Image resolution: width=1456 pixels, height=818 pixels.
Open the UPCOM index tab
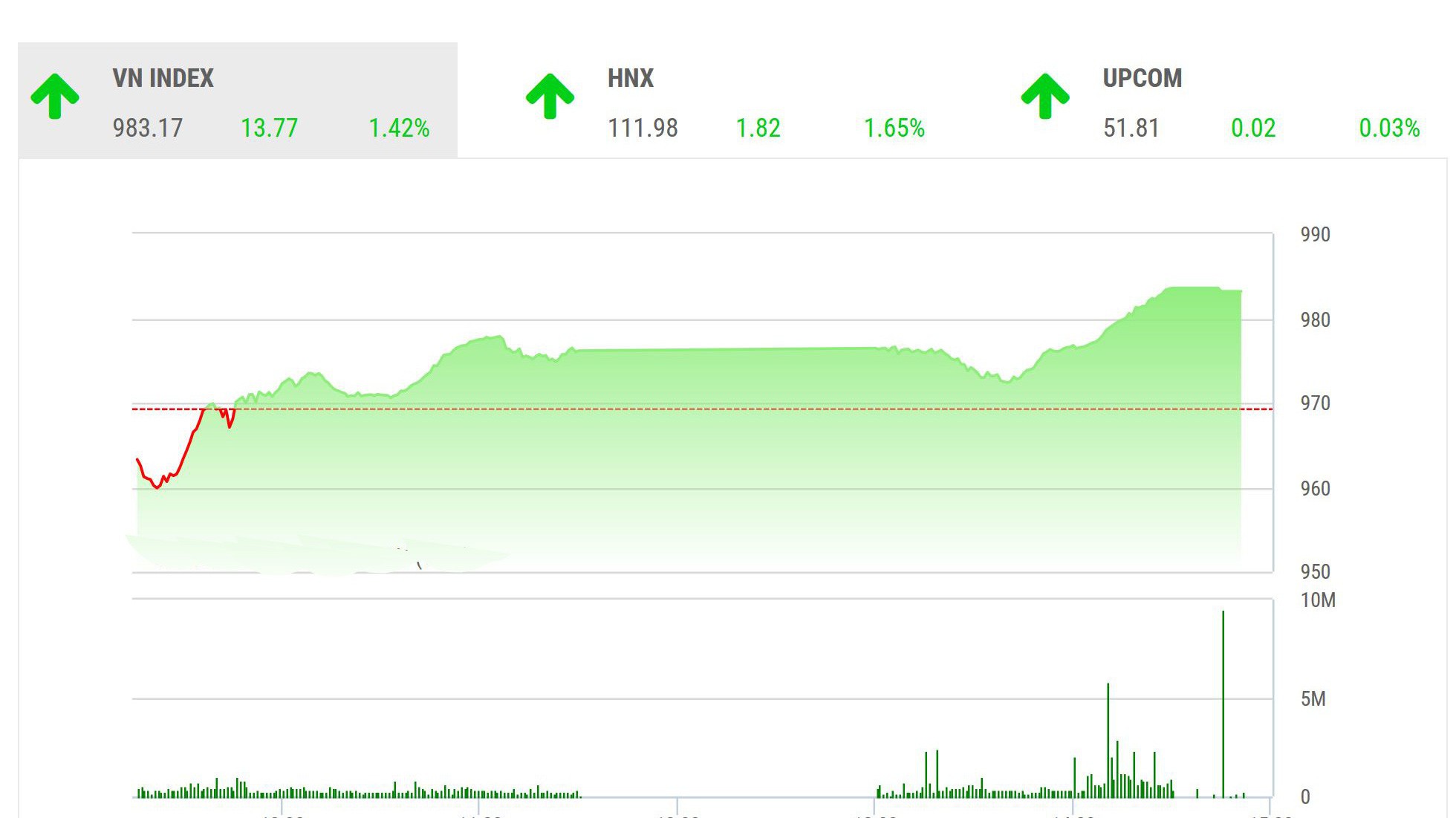pyautogui.click(x=1142, y=78)
